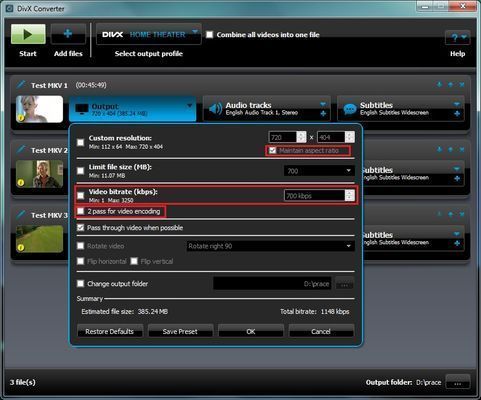Click the green Start play icon
The image size is (481, 400).
point(28,34)
